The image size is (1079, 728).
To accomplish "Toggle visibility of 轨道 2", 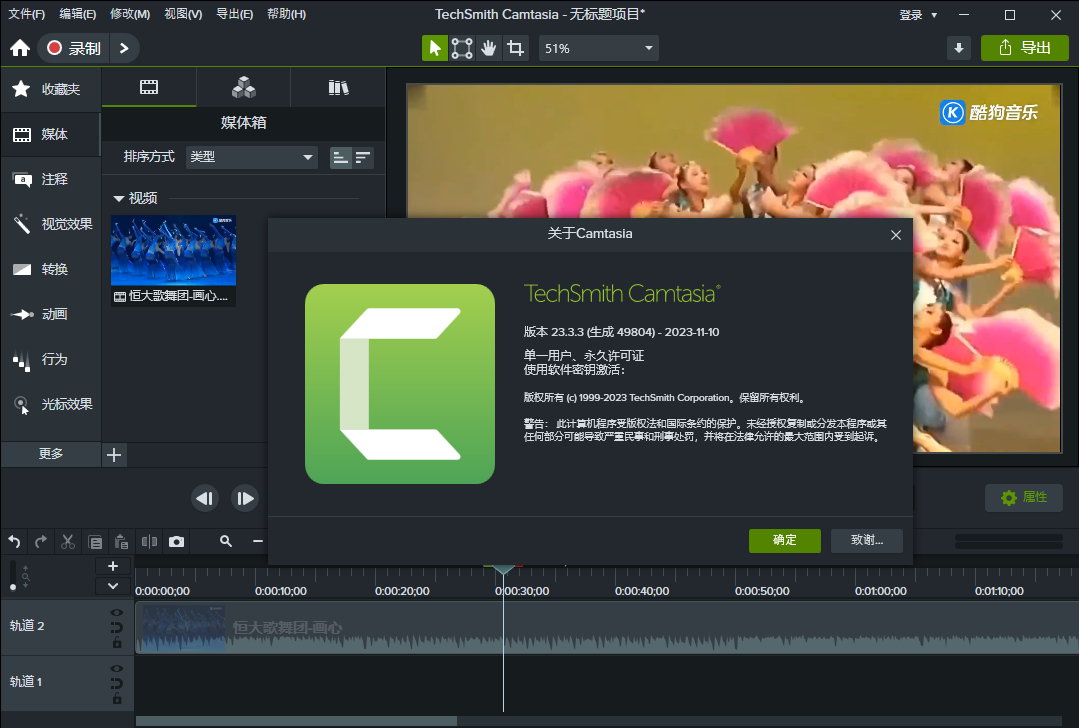I will [x=117, y=612].
